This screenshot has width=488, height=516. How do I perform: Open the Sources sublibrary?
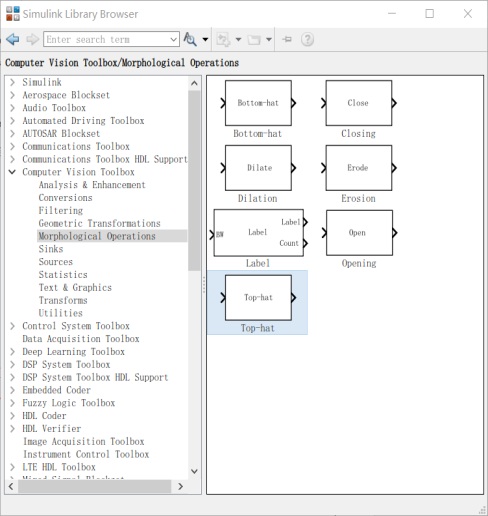56,262
